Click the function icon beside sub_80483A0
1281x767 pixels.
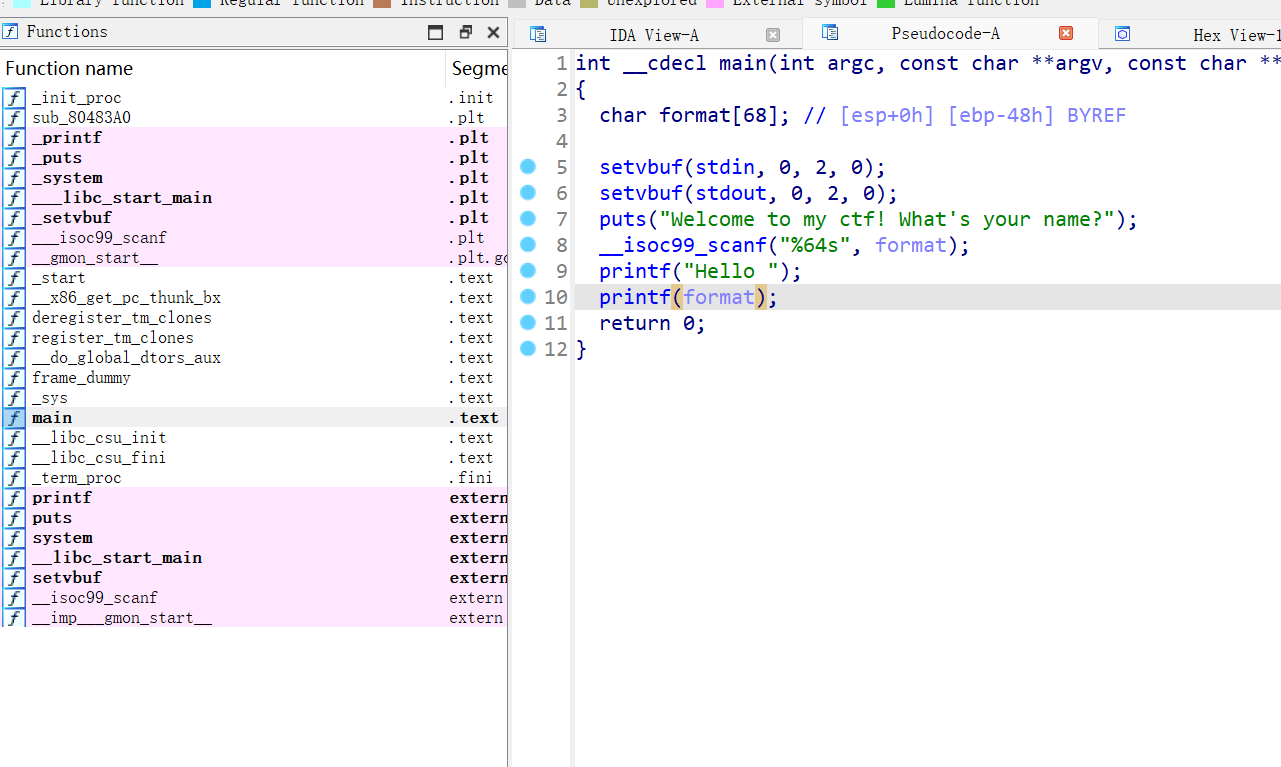point(14,118)
